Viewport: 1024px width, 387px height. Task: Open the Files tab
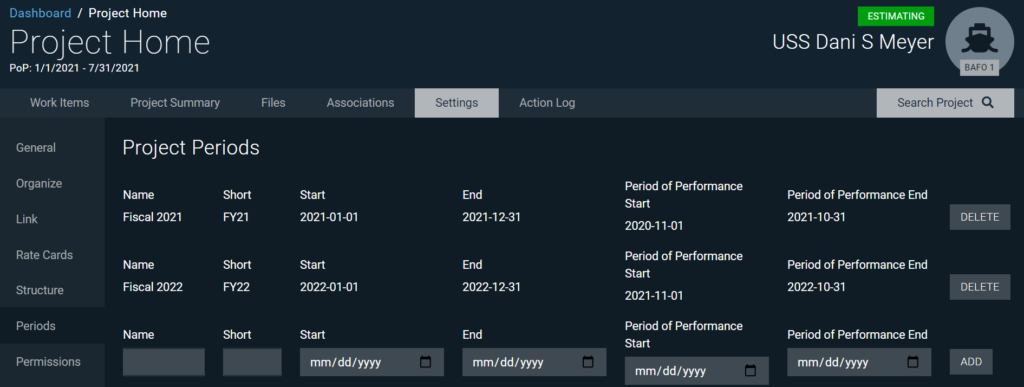[x=273, y=102]
